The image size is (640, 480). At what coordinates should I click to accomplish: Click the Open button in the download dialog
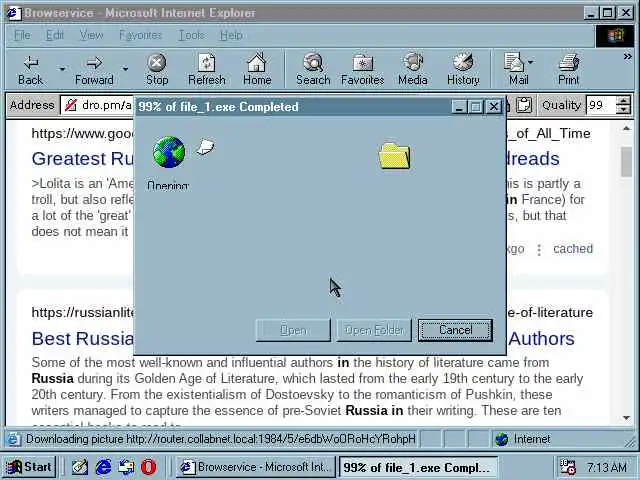click(x=293, y=330)
